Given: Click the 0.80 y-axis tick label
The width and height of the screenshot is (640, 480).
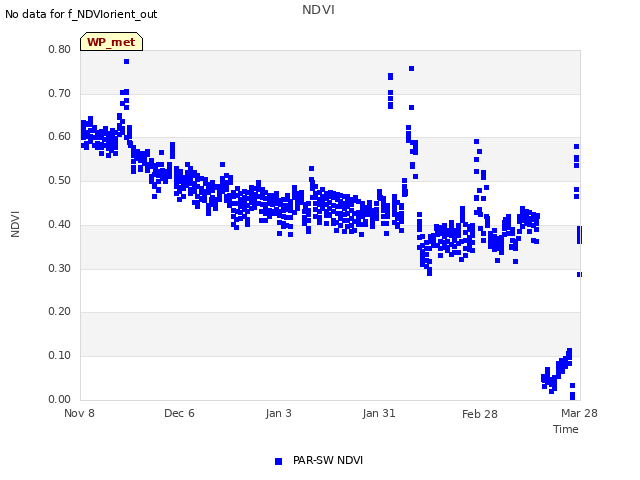Looking at the screenshot, I should [59, 49].
